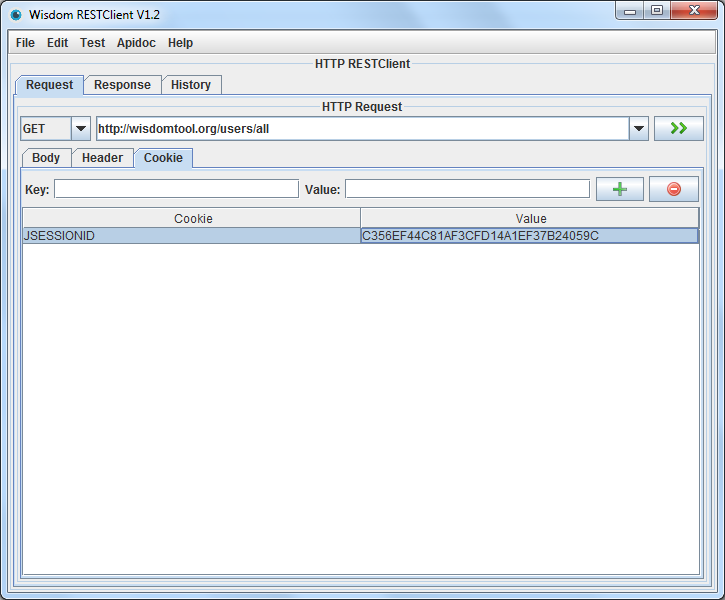Viewport: 725px width, 600px height.
Task: Add cookie with the green plus button
Action: [x=620, y=189]
